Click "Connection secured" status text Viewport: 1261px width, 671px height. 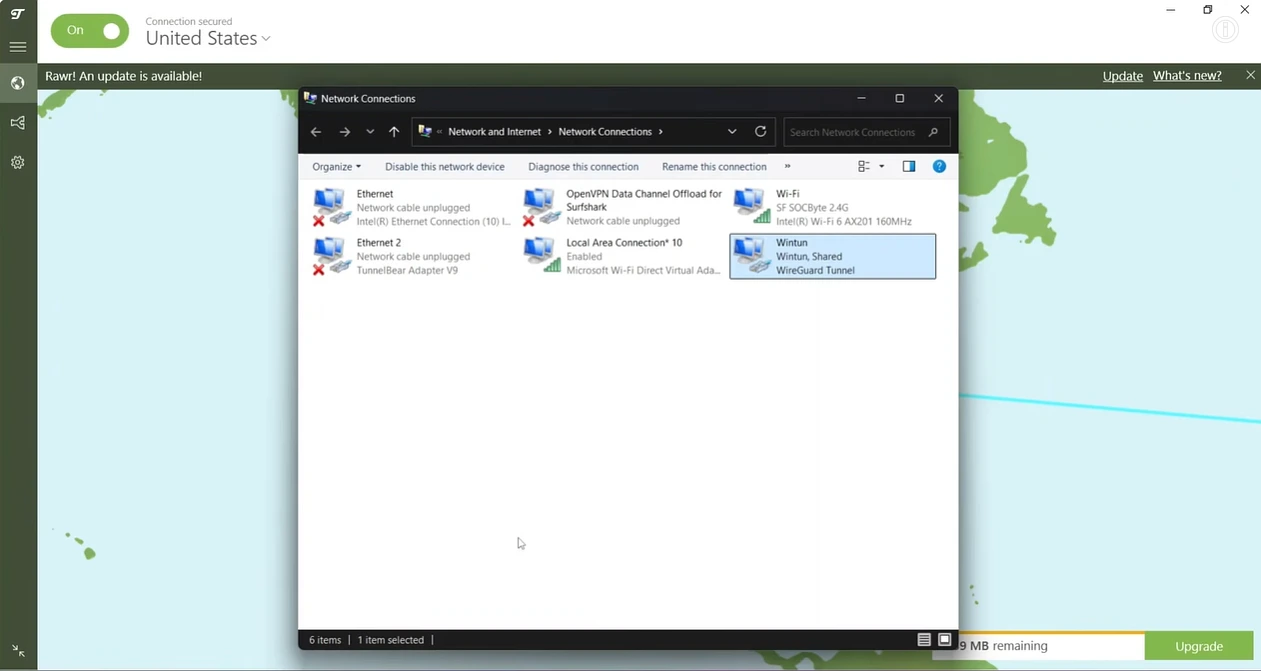click(x=188, y=21)
